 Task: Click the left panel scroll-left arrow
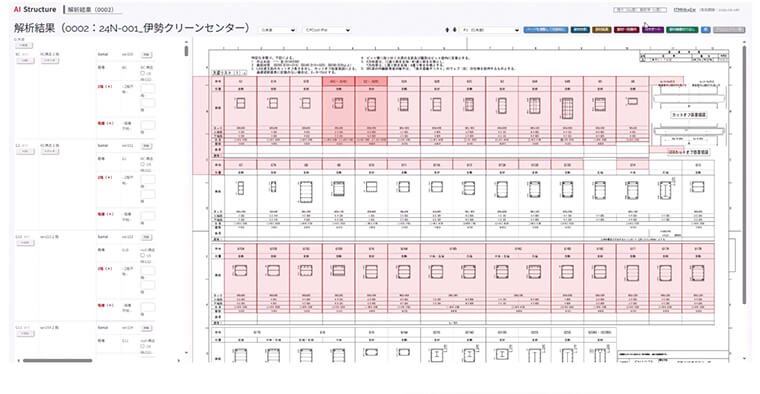click(x=18, y=361)
